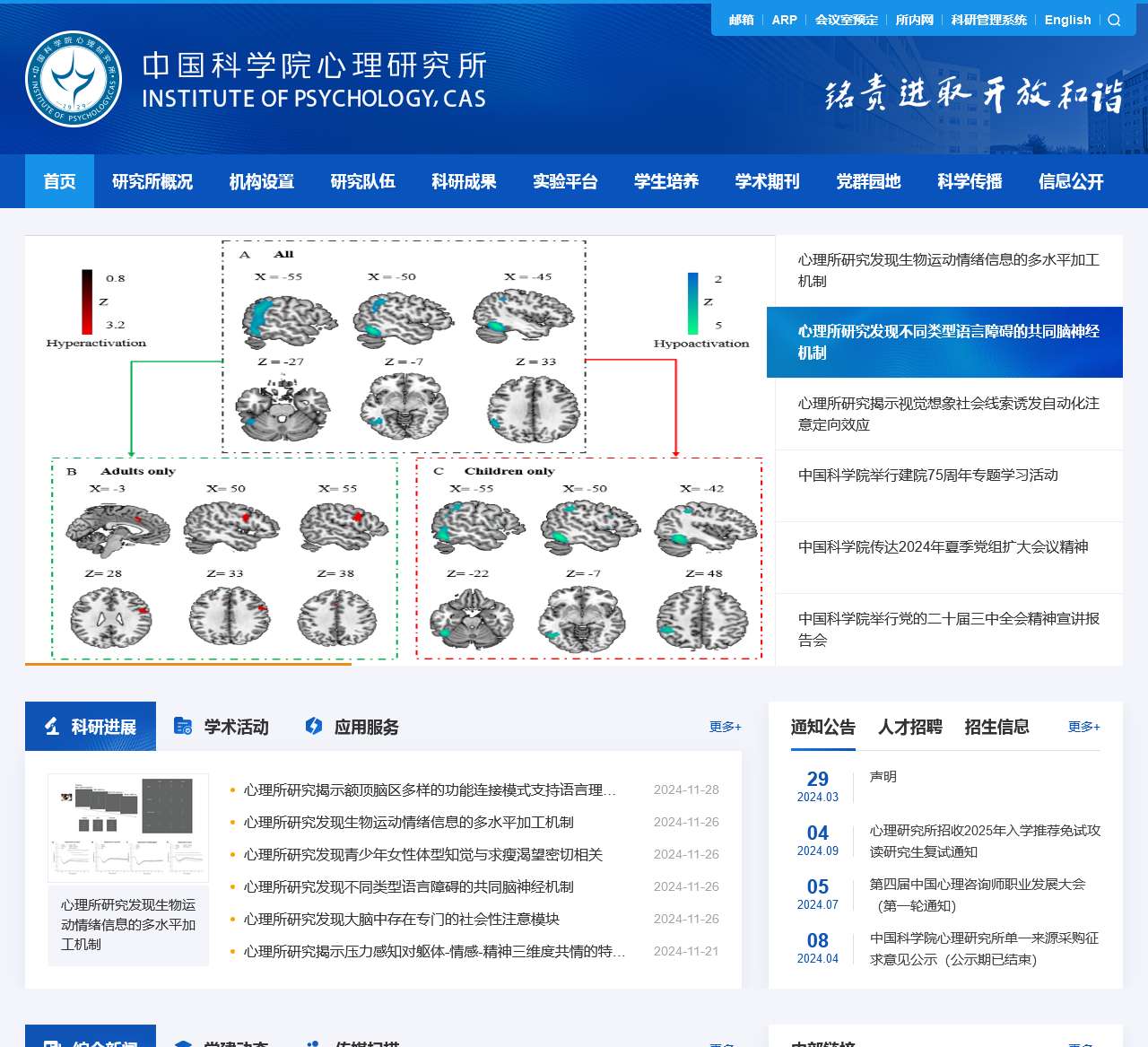Open the 科学传播 menu
The height and width of the screenshot is (1047, 1148).
coord(970,181)
